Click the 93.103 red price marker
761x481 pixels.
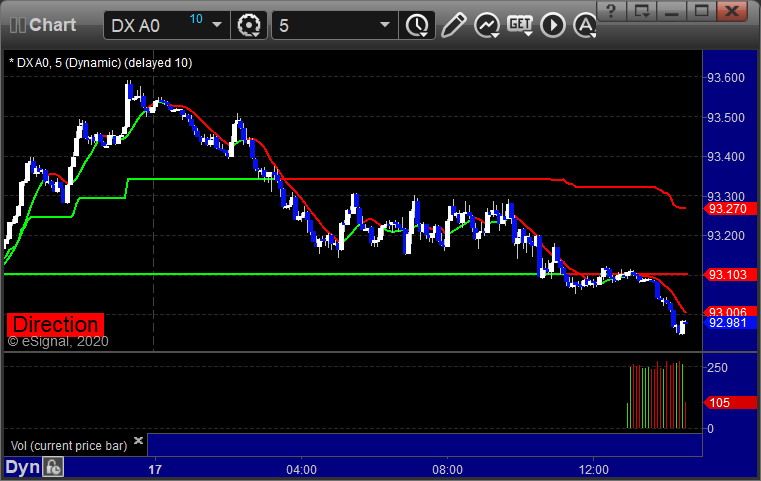[x=729, y=275]
